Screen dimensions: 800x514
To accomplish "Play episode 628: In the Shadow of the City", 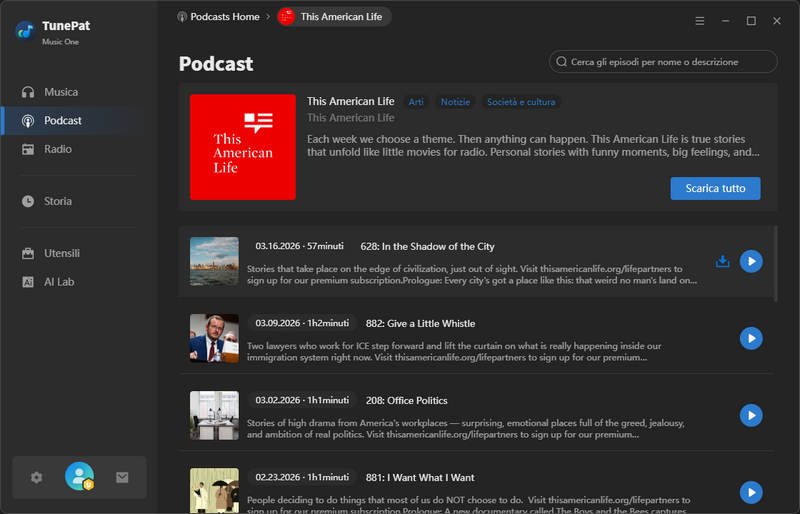I will tap(751, 262).
